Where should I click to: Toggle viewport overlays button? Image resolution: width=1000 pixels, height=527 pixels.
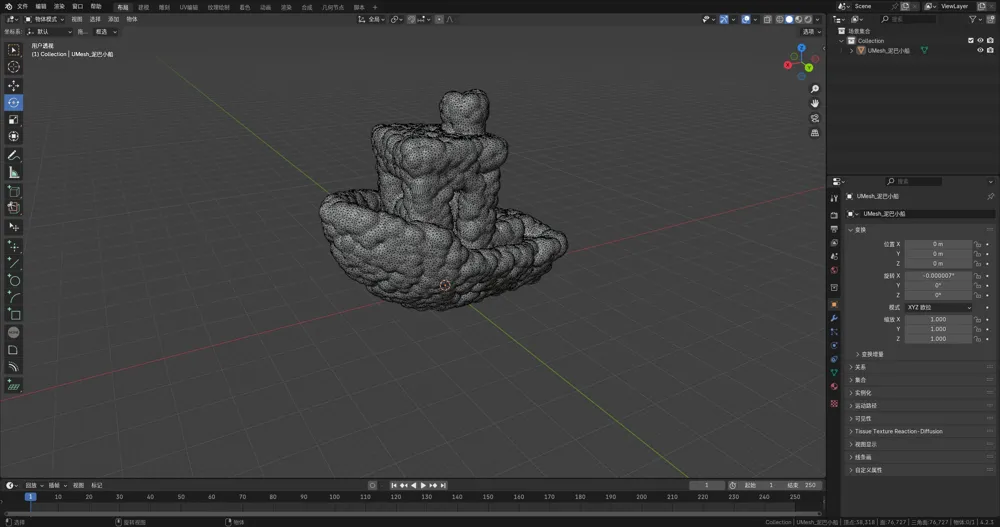coord(746,19)
